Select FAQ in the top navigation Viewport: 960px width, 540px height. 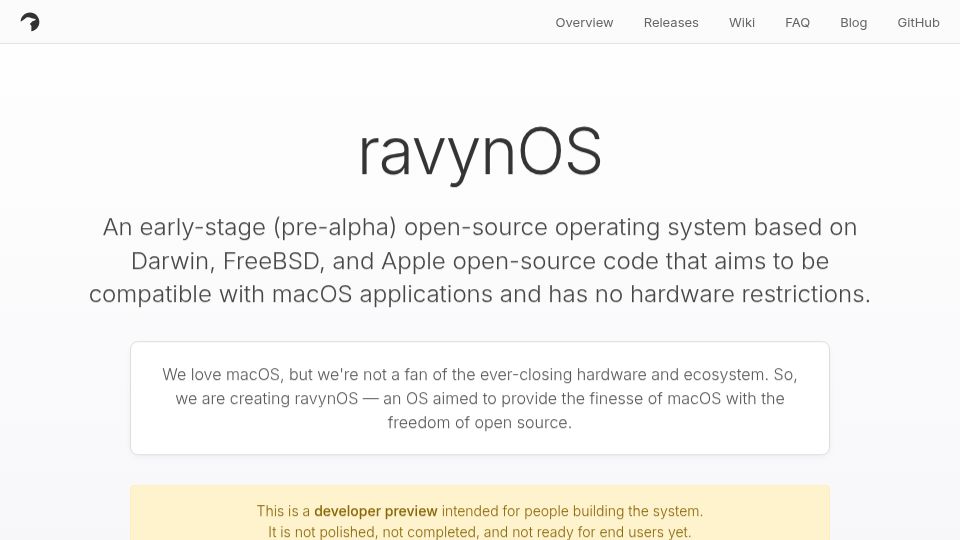click(x=797, y=23)
